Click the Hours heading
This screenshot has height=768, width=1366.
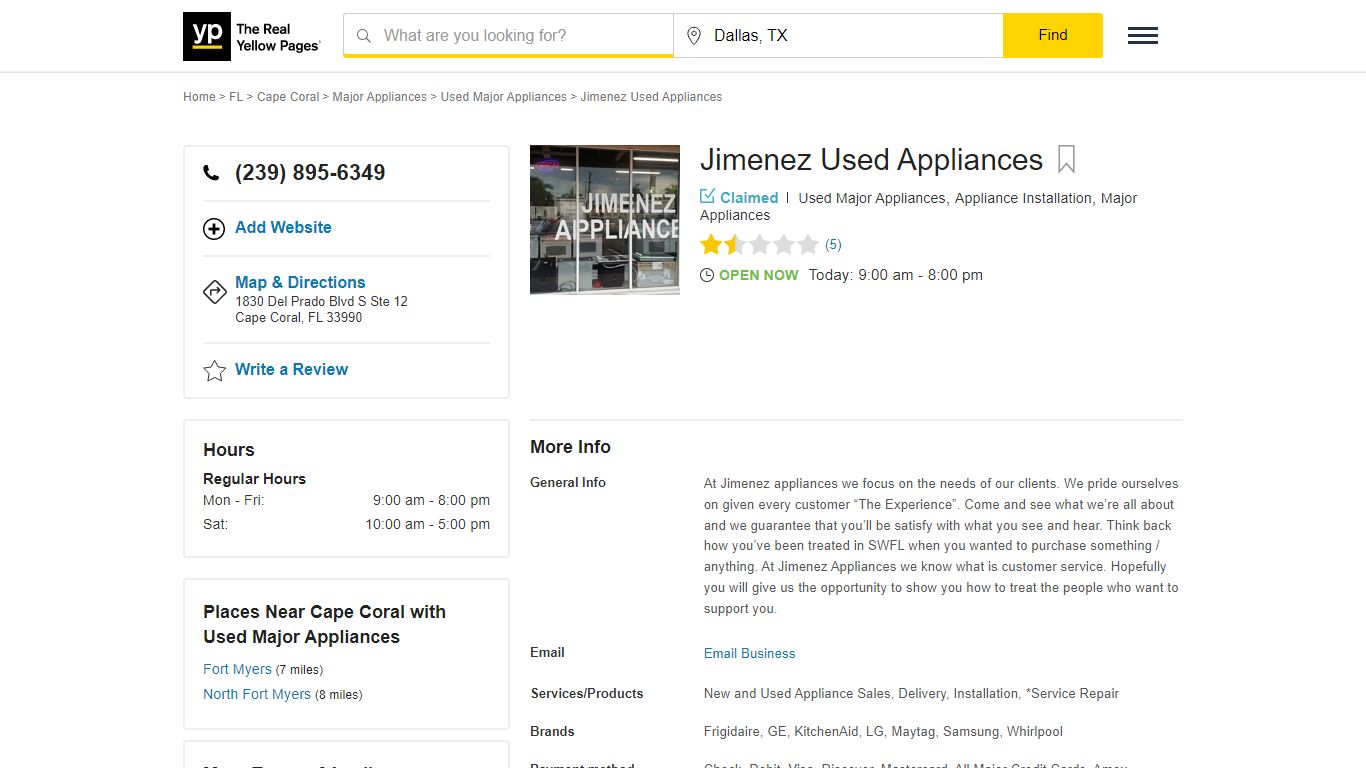coord(229,450)
